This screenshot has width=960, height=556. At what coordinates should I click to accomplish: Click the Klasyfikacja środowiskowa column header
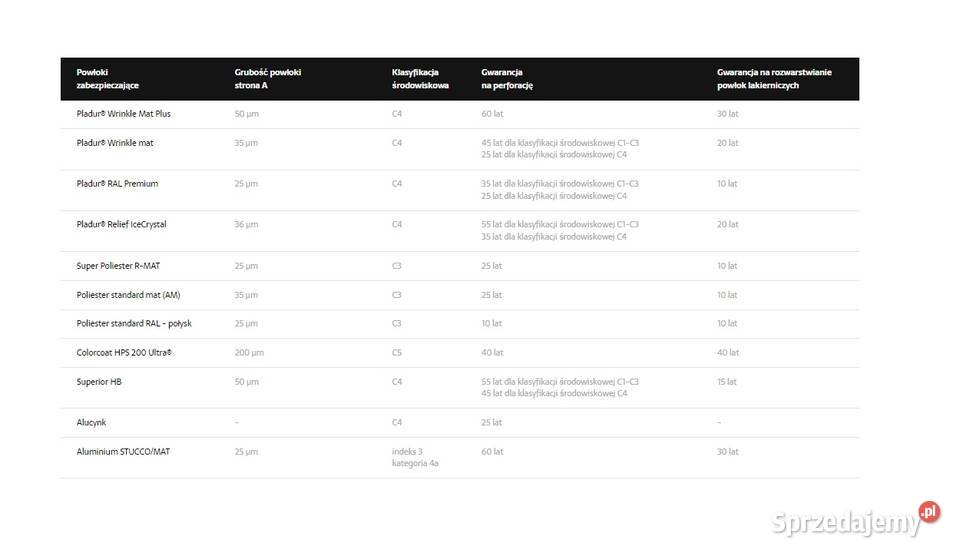click(x=420, y=79)
